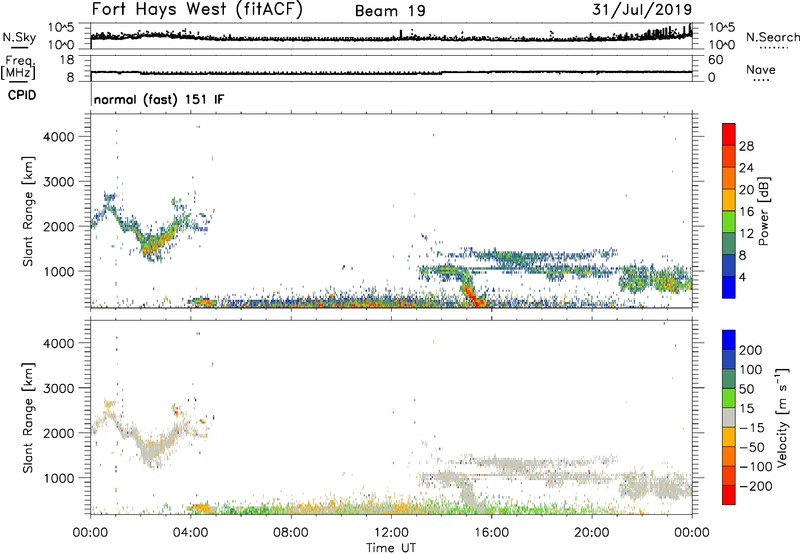This screenshot has height=554, width=800.
Task: Click the orange patch near 04:30 in the velocity panel
Action: [x=201, y=508]
